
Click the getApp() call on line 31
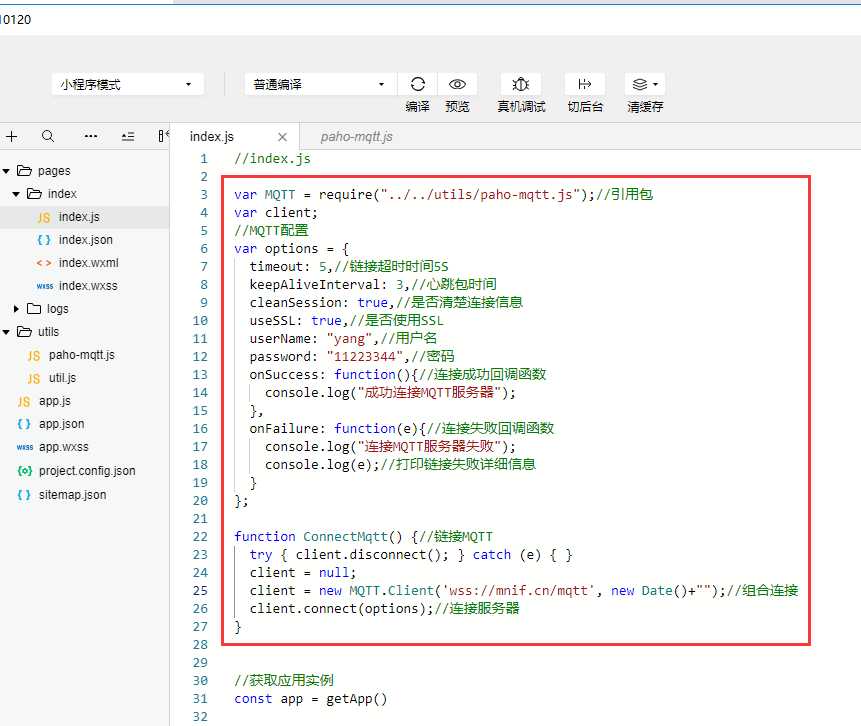click(x=357, y=699)
